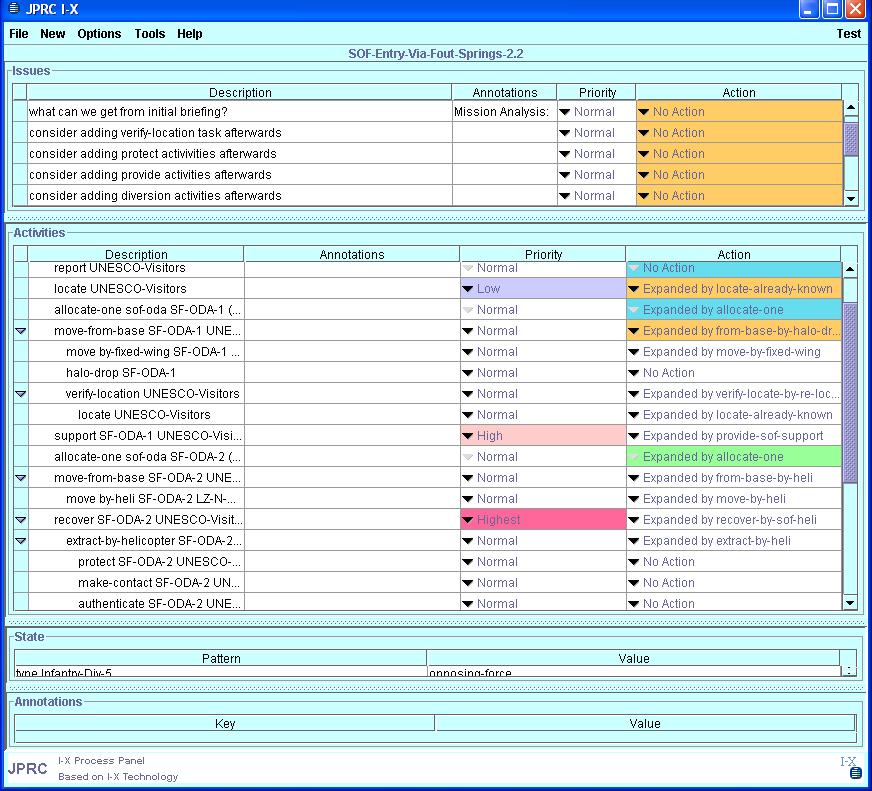Image resolution: width=872 pixels, height=791 pixels.
Task: Click the green Expanded by allocate-one action cell
Action: click(x=733, y=457)
